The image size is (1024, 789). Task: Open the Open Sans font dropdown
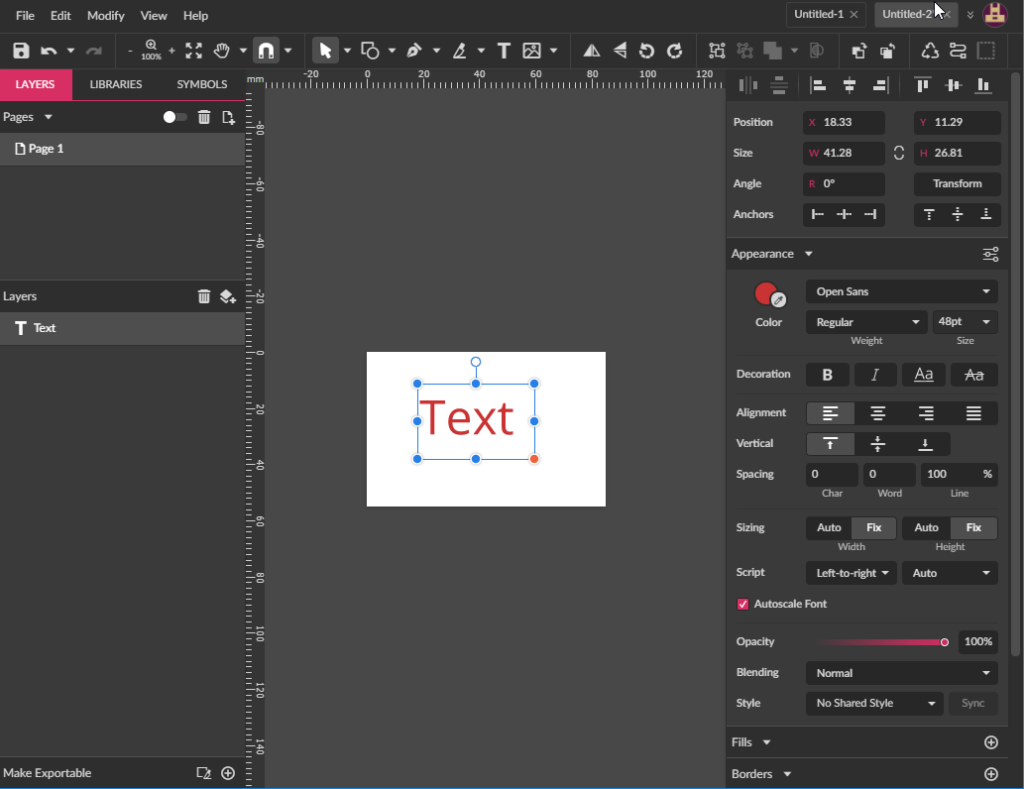click(901, 292)
